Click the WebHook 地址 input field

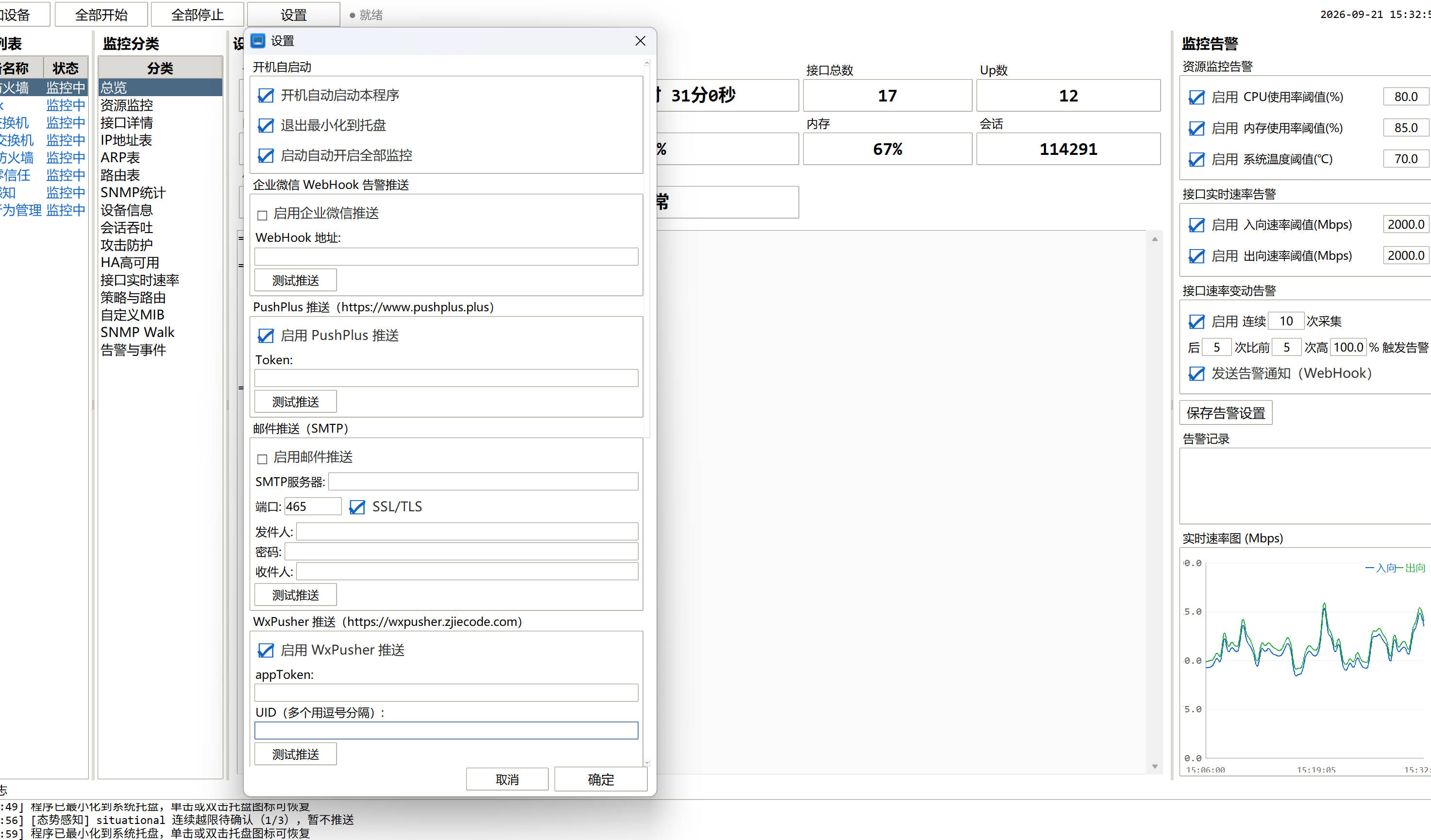[x=446, y=256]
